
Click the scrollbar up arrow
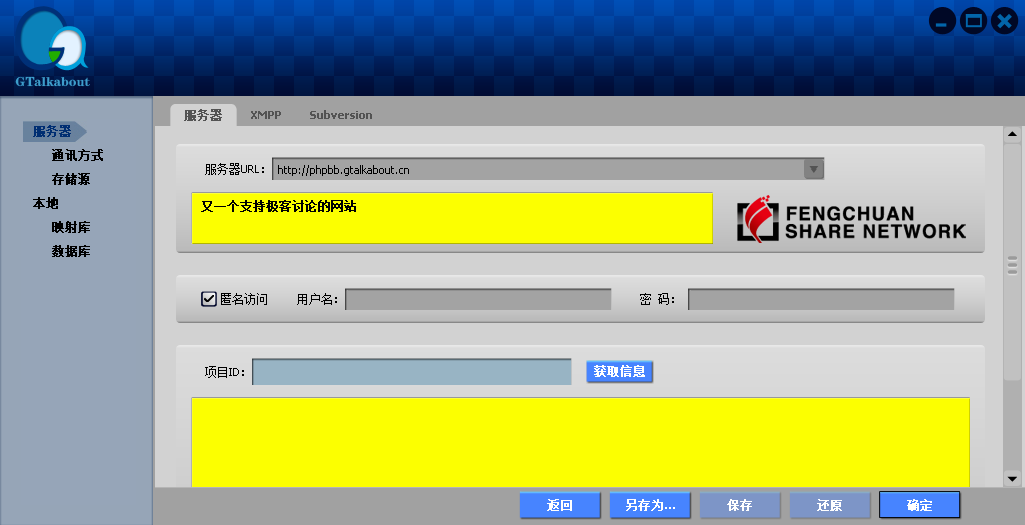(x=1012, y=134)
